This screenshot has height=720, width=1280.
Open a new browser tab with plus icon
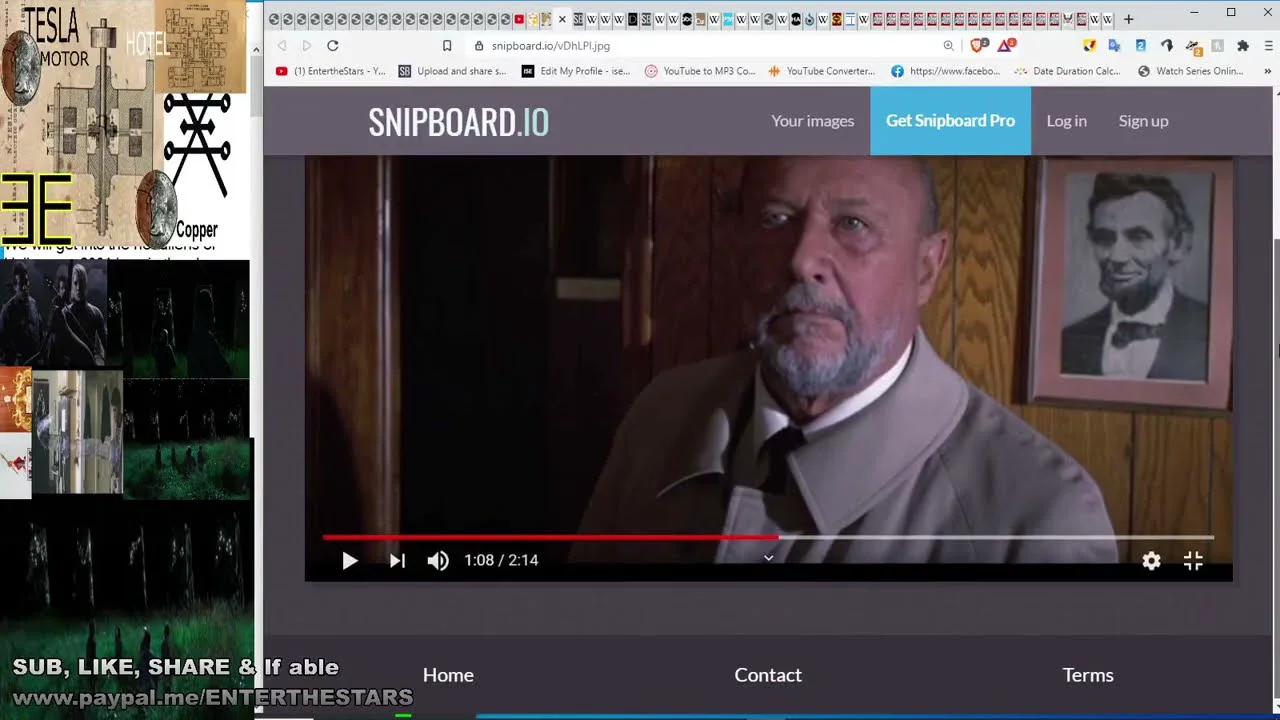1129,19
